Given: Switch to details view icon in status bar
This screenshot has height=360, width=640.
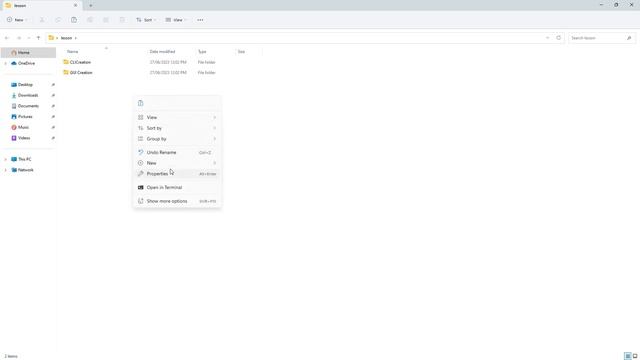Looking at the screenshot, I should pyautogui.click(x=628, y=356).
